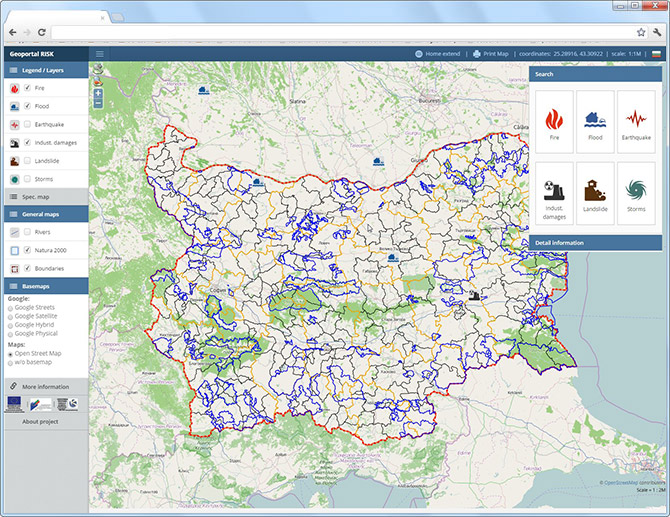670x517 pixels.
Task: Open About project link
Action: coord(40,422)
